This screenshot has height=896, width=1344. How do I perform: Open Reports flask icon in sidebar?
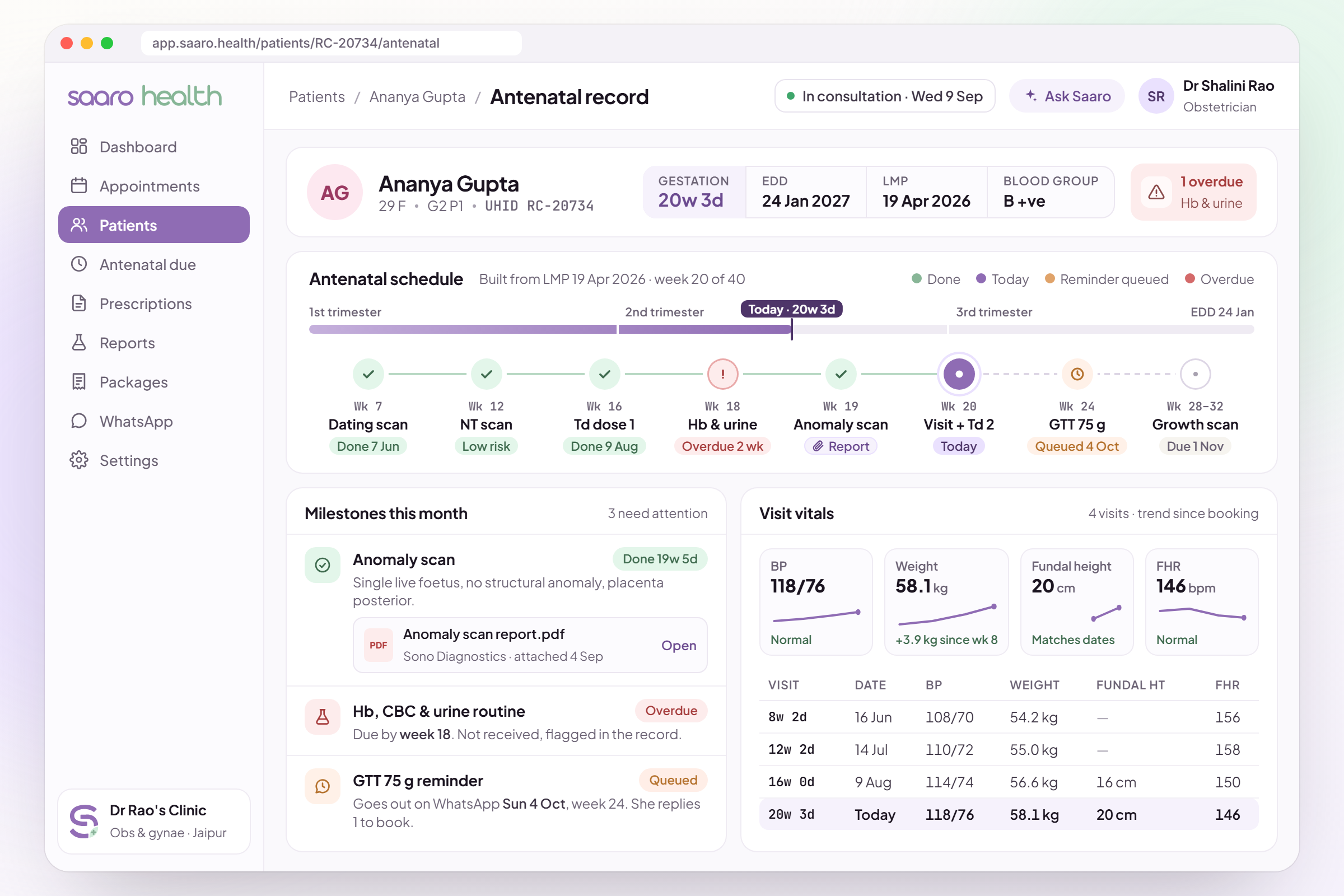[x=79, y=342]
